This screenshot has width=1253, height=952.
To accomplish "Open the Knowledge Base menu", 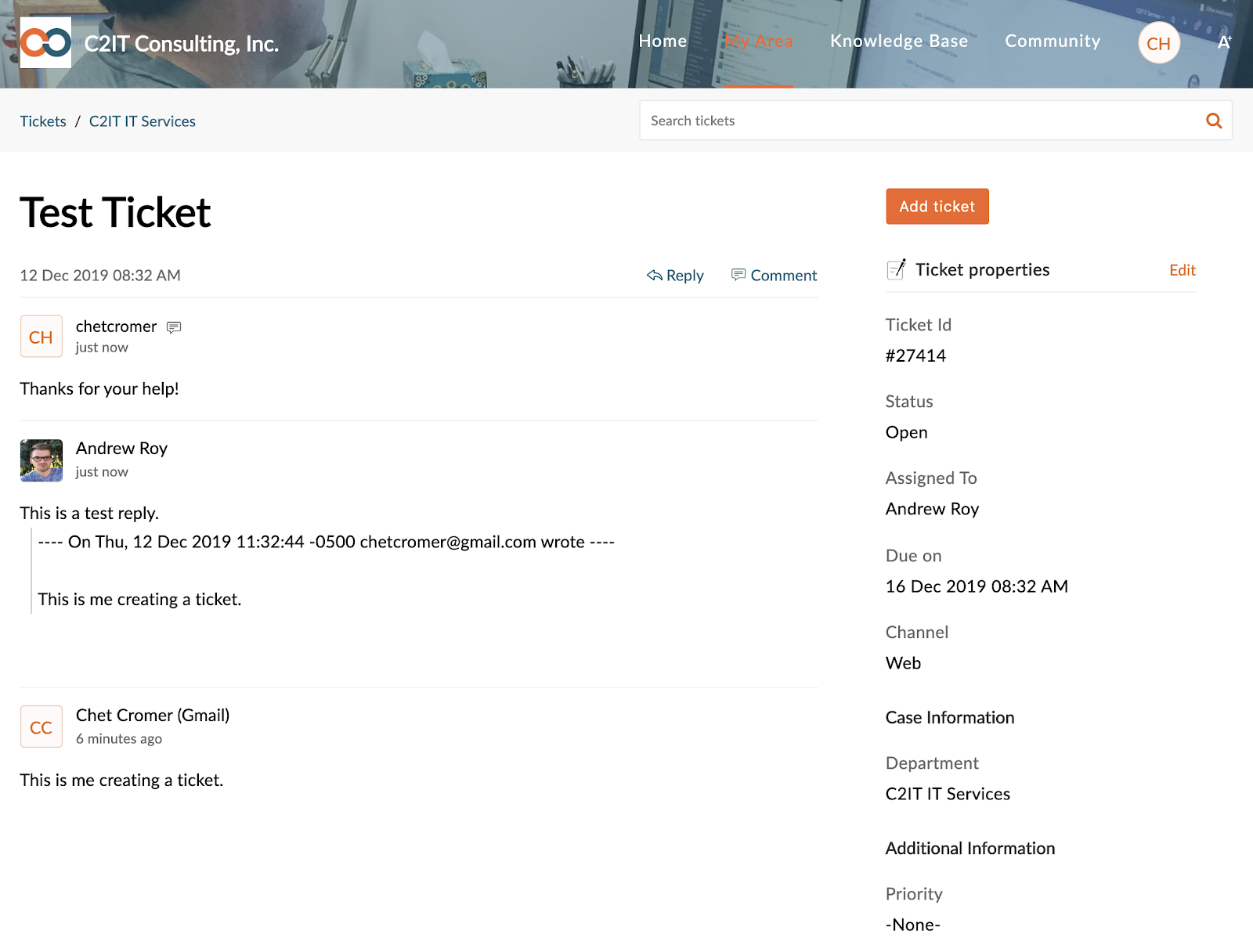I will 899,41.
